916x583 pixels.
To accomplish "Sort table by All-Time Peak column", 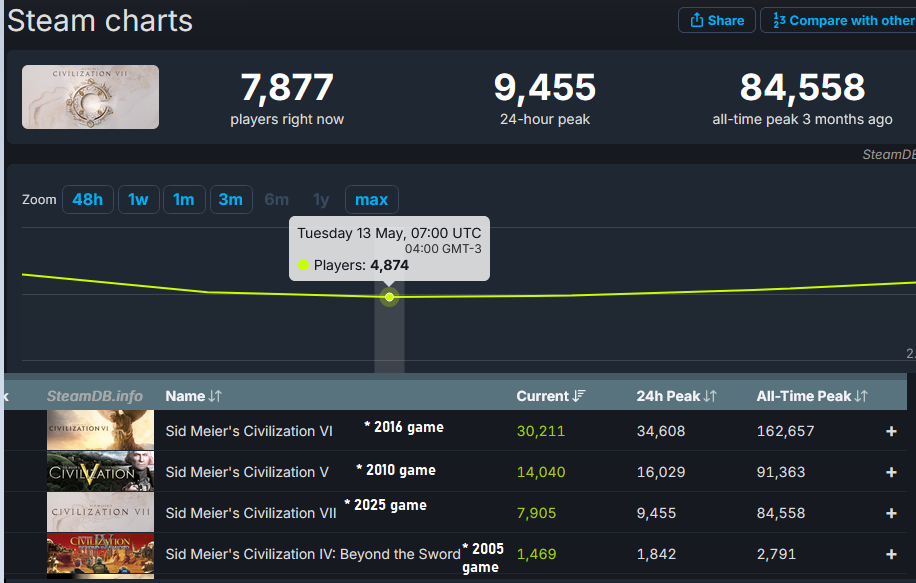I will 812,396.
